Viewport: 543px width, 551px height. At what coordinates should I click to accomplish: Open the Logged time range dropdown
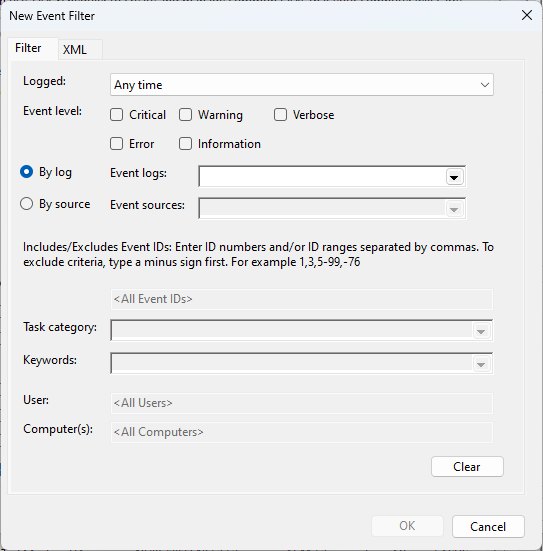pyautogui.click(x=302, y=85)
